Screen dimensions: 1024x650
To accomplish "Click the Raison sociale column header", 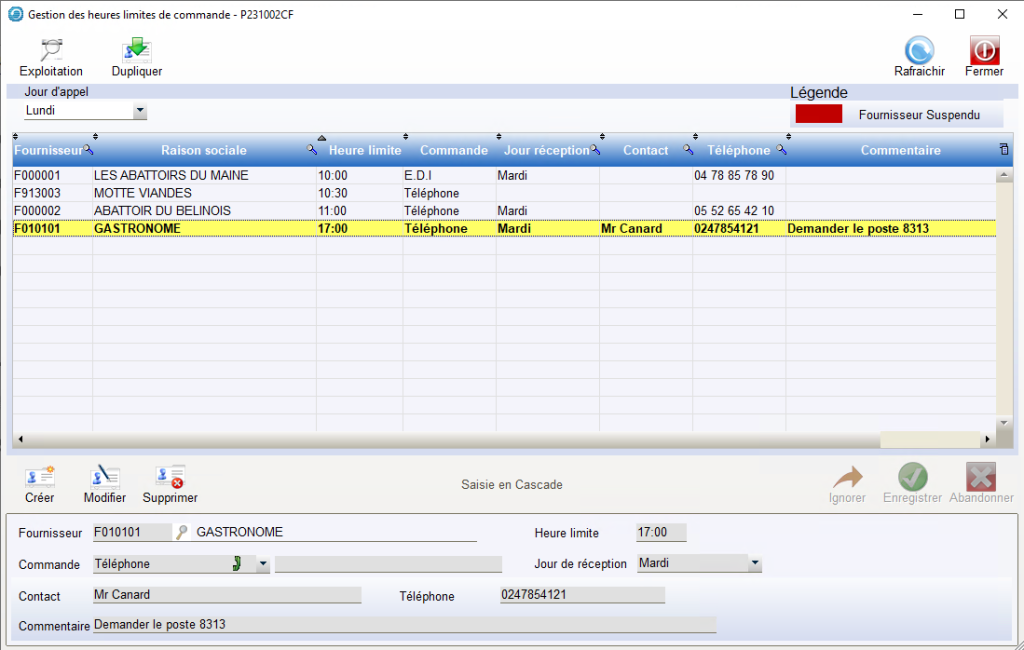I will 203,151.
